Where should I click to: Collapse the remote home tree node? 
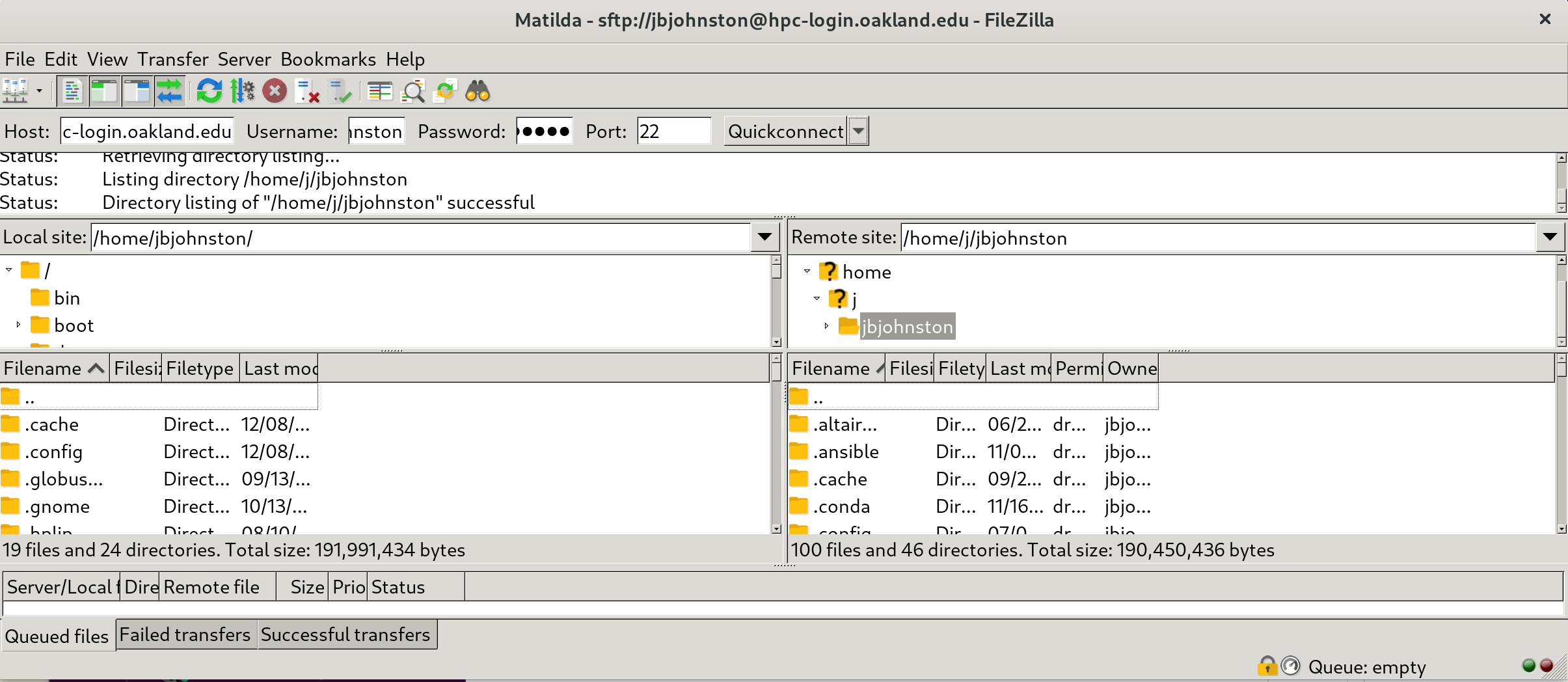point(807,271)
